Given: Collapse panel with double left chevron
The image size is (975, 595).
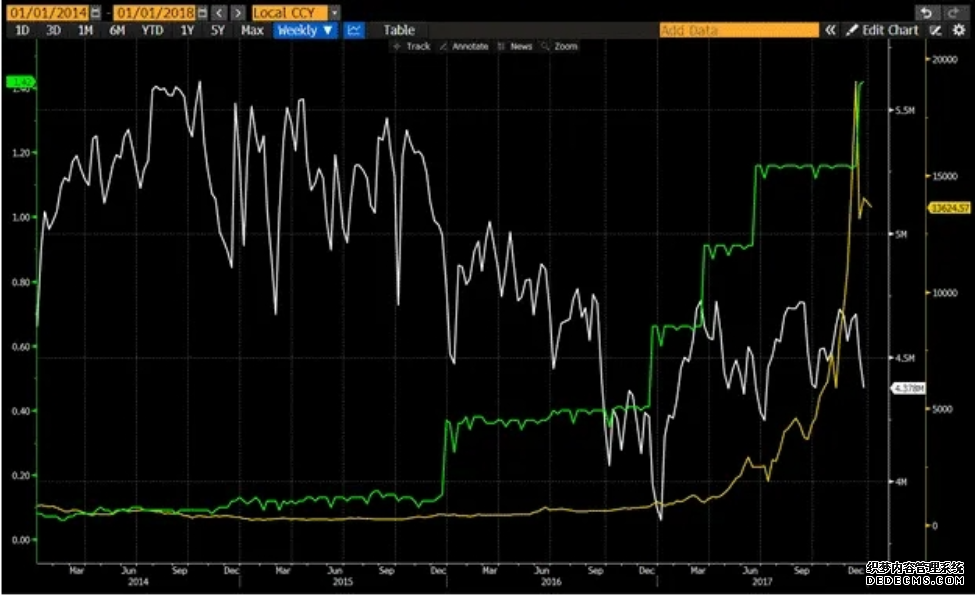Looking at the screenshot, I should [830, 30].
